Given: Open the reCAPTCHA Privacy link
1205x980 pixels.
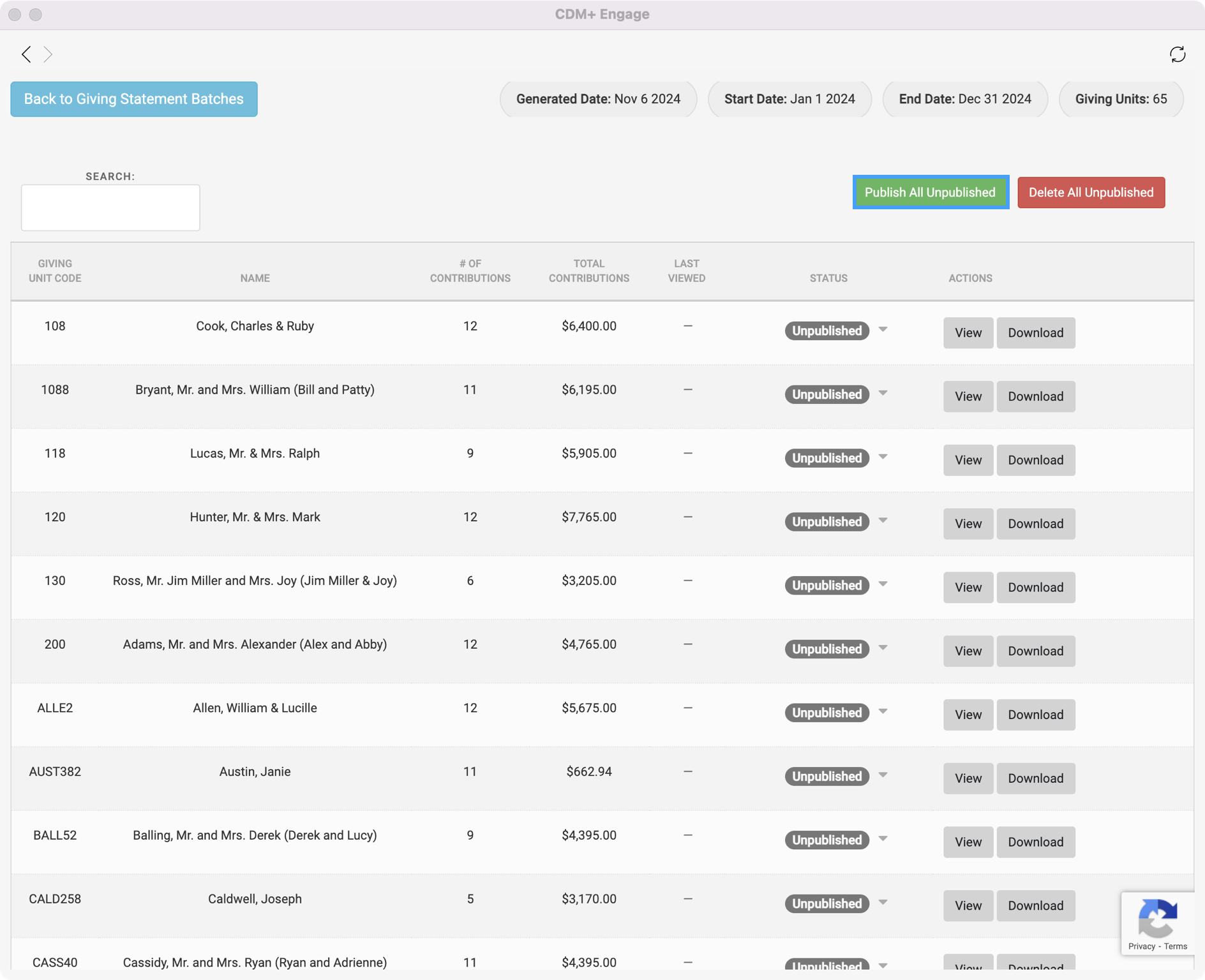Looking at the screenshot, I should pyautogui.click(x=1141, y=946).
